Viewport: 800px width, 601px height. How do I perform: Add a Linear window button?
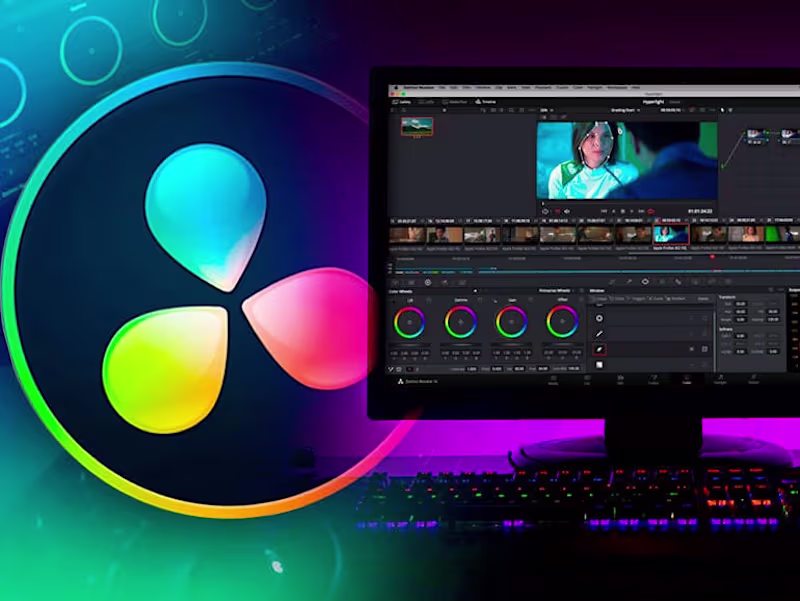(x=599, y=298)
